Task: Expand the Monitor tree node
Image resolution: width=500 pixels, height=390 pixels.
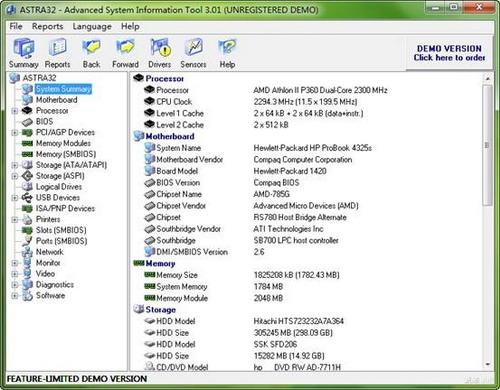Action: (x=15, y=263)
